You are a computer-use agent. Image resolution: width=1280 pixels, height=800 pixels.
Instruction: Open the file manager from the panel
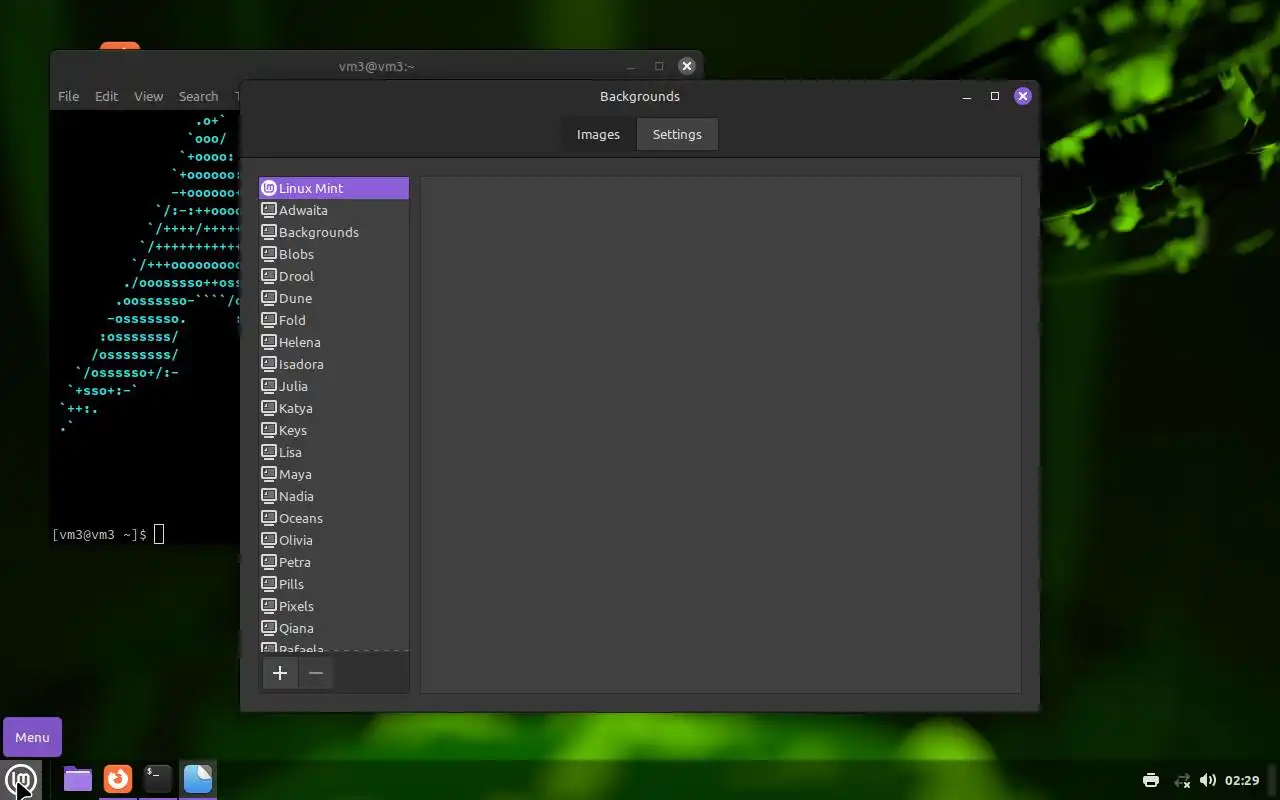[78, 779]
